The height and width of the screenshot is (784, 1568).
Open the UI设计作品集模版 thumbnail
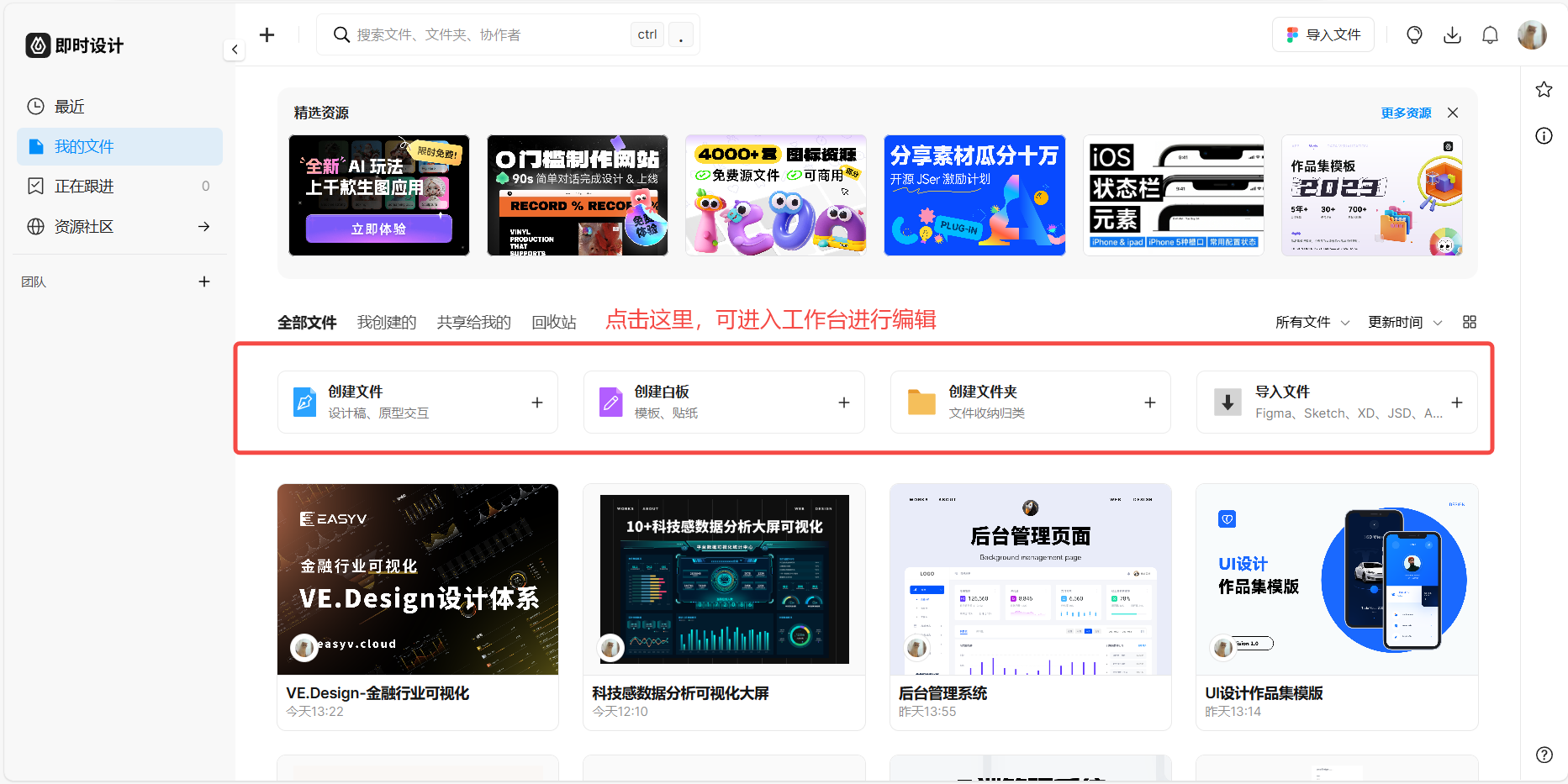coord(1337,579)
